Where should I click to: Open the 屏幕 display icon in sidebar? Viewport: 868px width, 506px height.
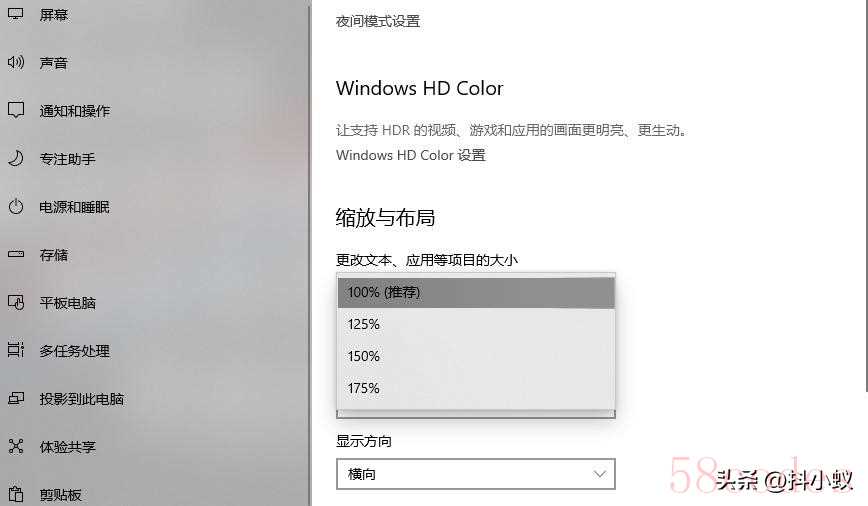[16, 13]
